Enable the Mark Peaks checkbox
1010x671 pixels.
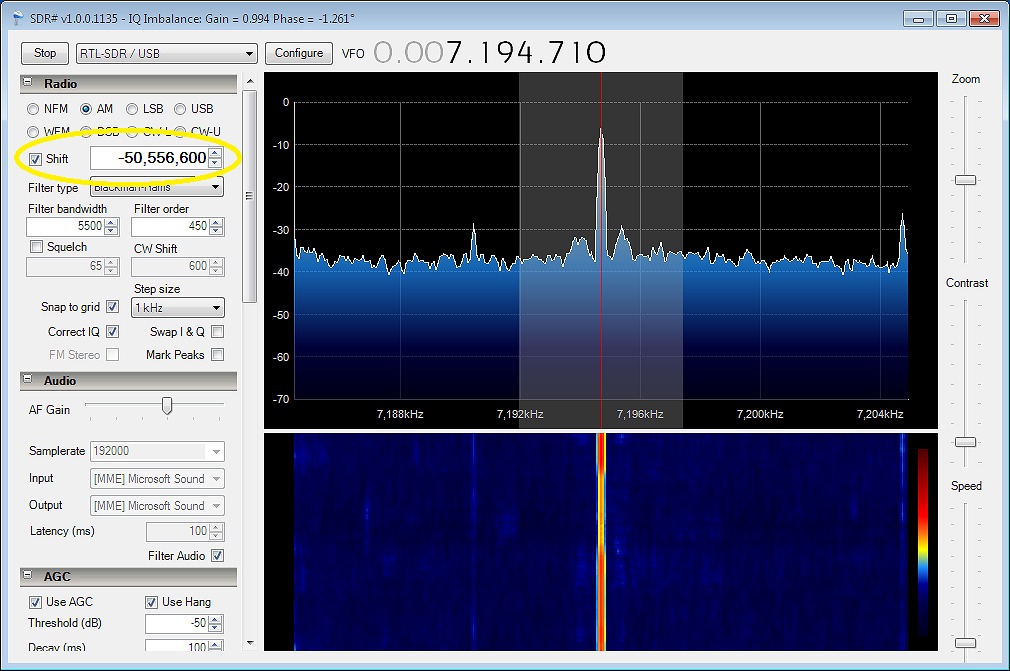tap(217, 355)
